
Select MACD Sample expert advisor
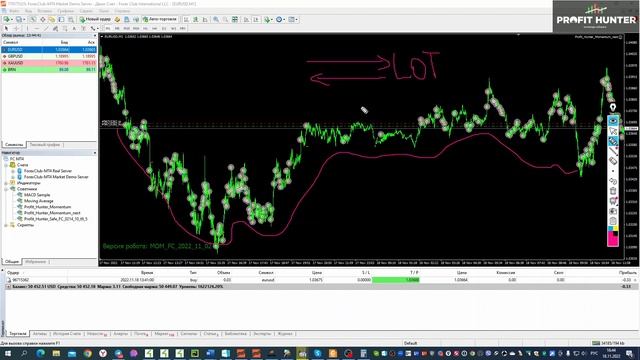tap(37, 195)
